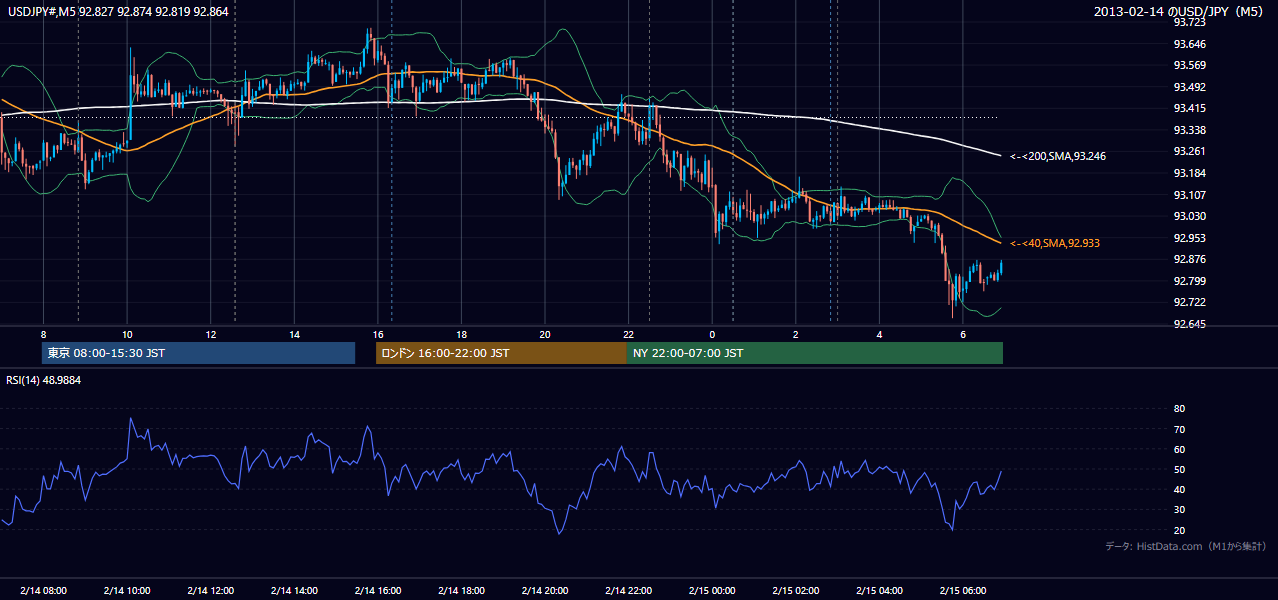Click RSI scale value 50
The image size is (1278, 600).
pyautogui.click(x=1179, y=469)
